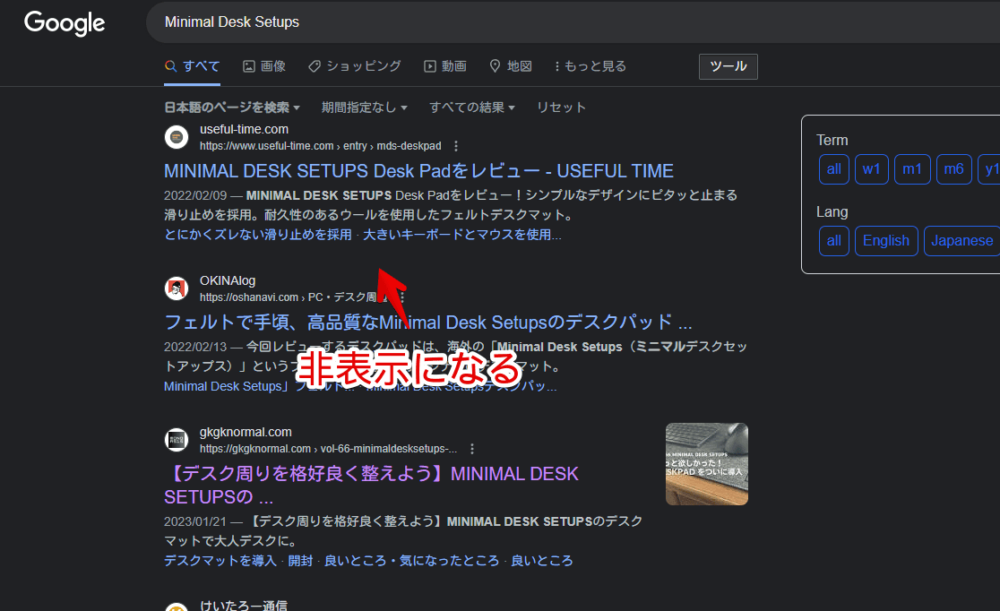Click the tag icon in the ショッピング tab
Image resolution: width=1000 pixels, height=611 pixels.
coord(314,66)
